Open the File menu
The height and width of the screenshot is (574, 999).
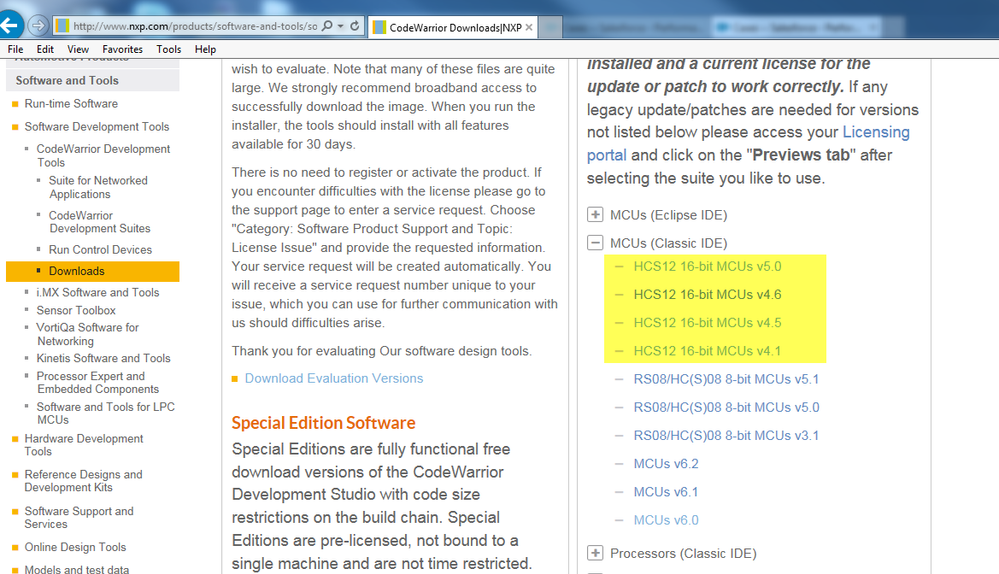[15, 49]
